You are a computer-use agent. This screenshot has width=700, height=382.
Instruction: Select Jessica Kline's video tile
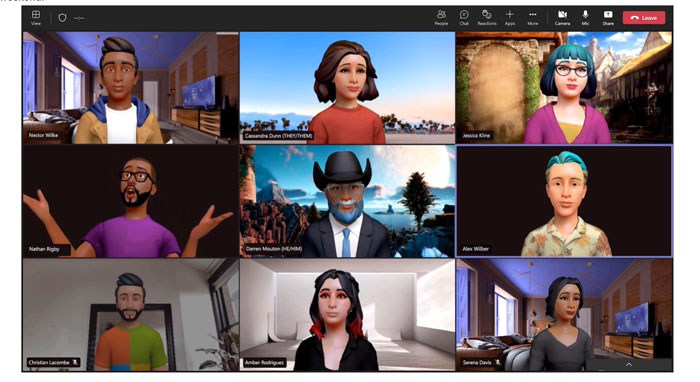(x=564, y=87)
